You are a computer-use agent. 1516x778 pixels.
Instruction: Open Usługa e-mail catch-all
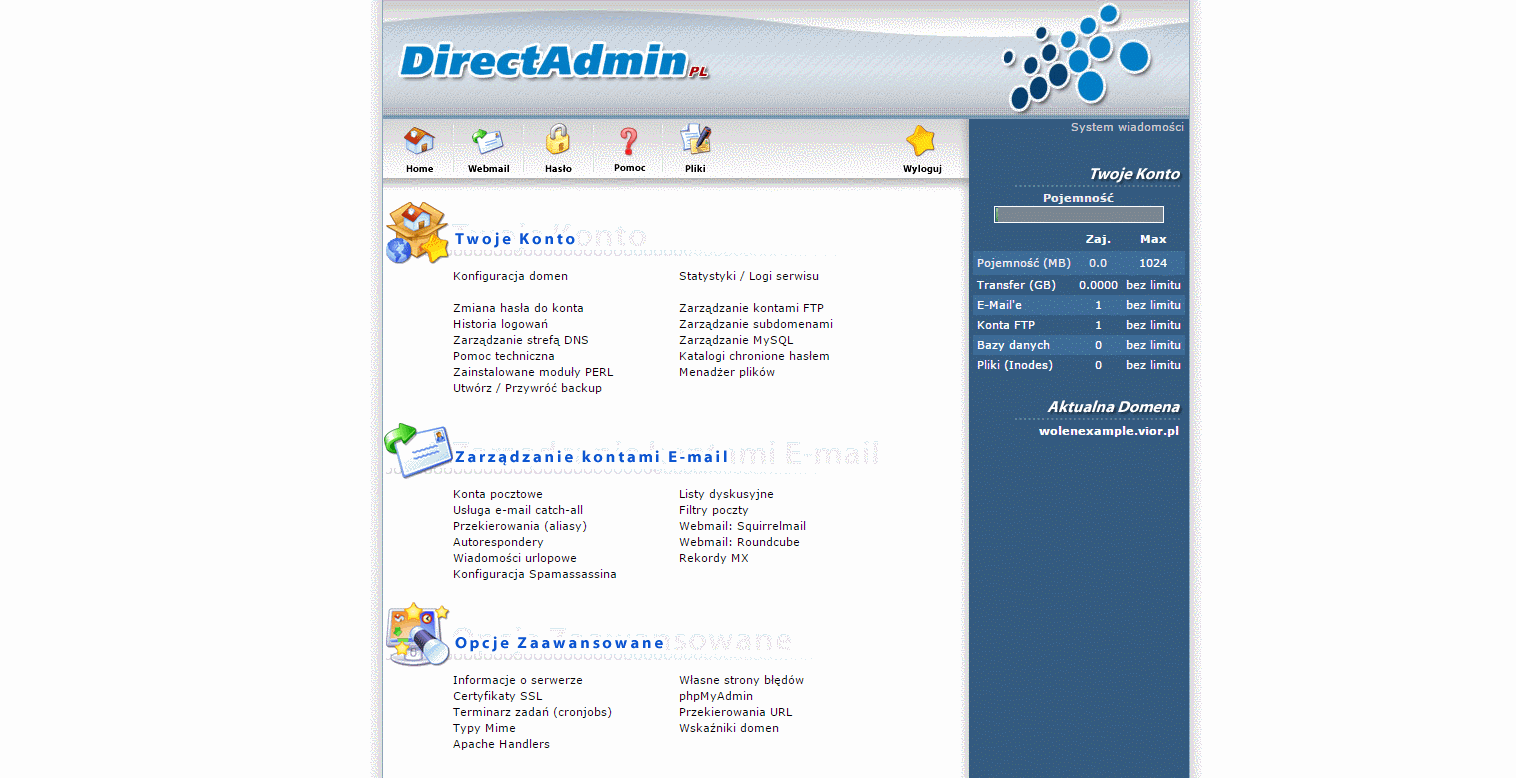pyautogui.click(x=518, y=510)
